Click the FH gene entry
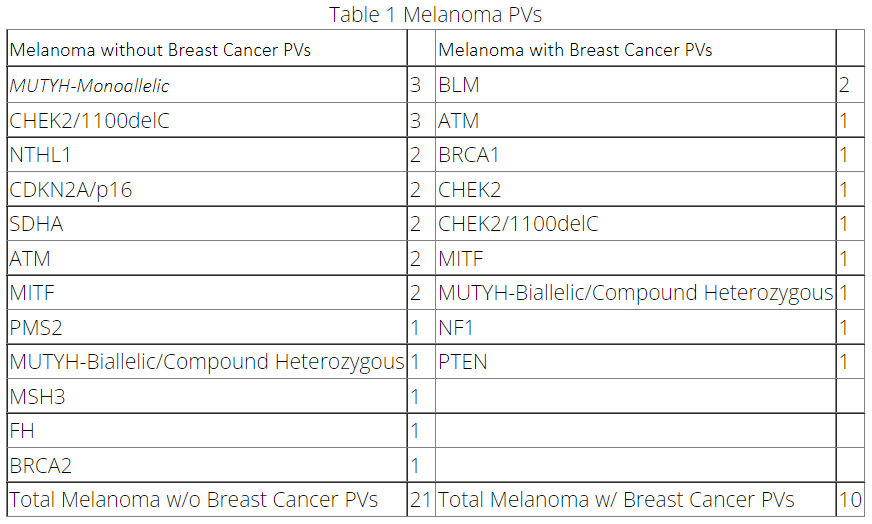The height and width of the screenshot is (524, 872). (22, 431)
